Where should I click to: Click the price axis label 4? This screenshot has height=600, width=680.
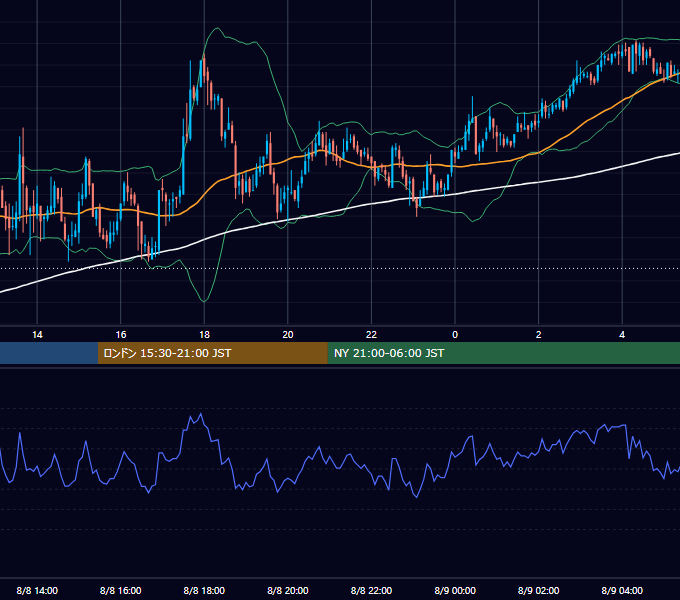pos(622,335)
